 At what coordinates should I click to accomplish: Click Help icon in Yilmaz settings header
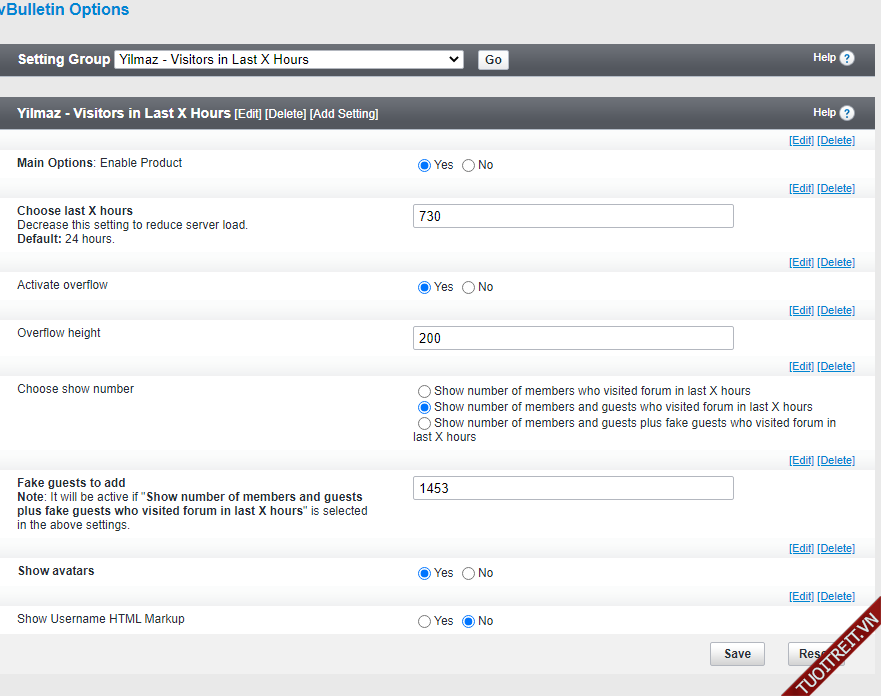pyautogui.click(x=847, y=113)
